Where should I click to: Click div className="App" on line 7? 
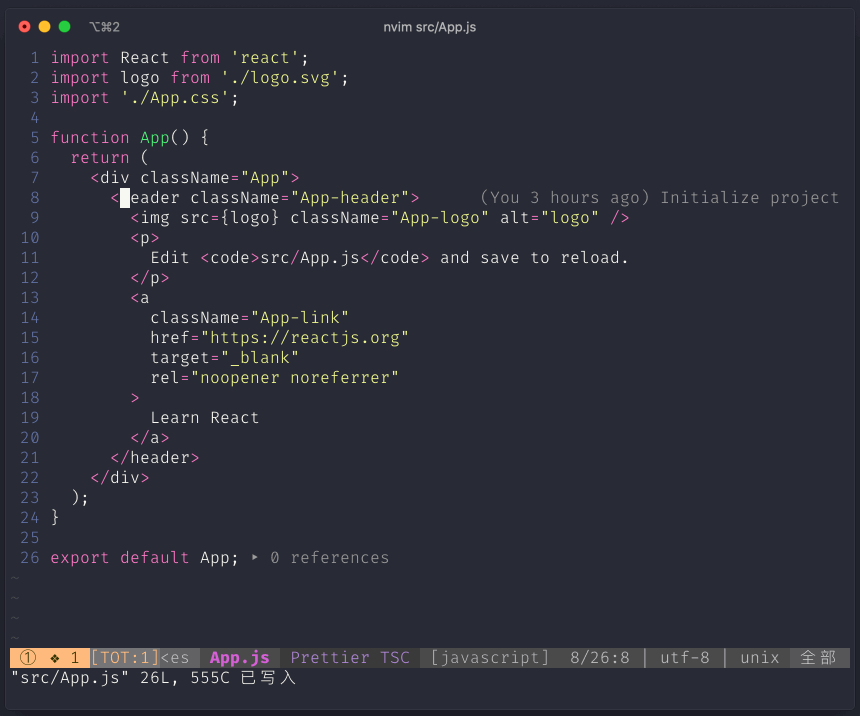tap(195, 178)
